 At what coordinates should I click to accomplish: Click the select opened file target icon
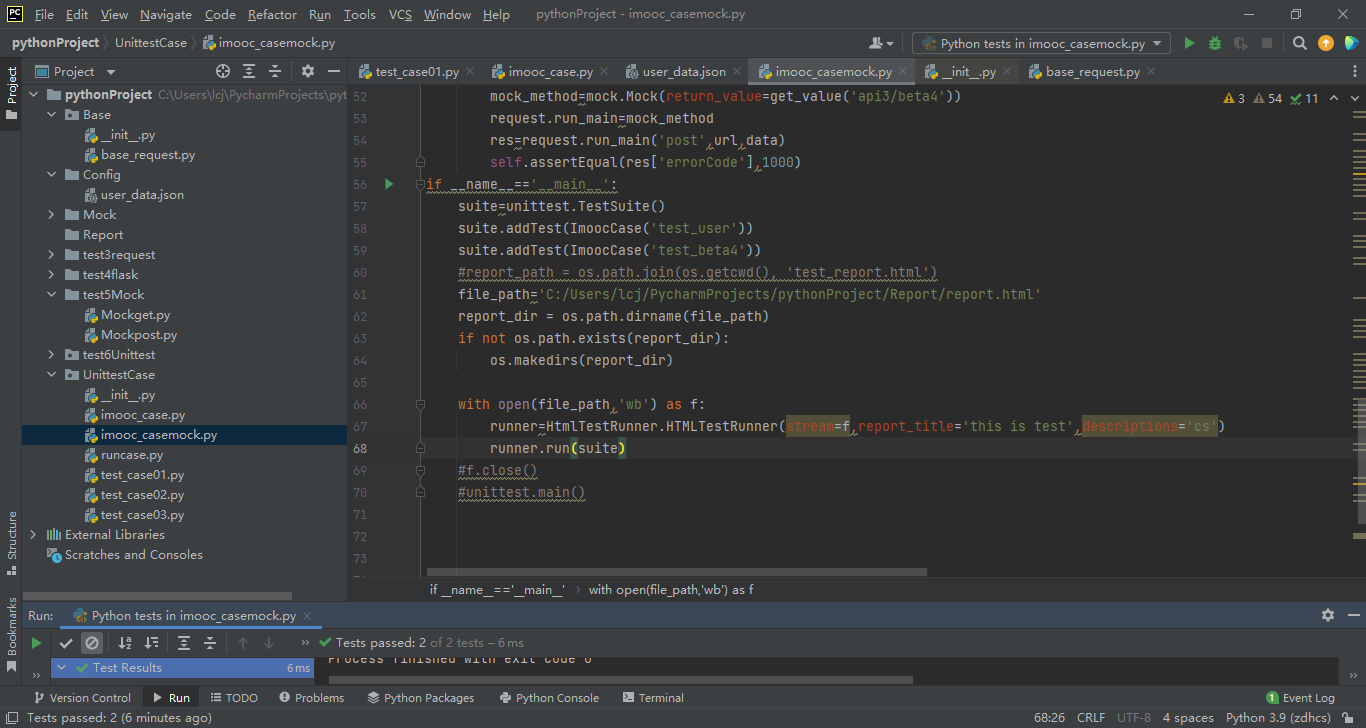(x=223, y=71)
